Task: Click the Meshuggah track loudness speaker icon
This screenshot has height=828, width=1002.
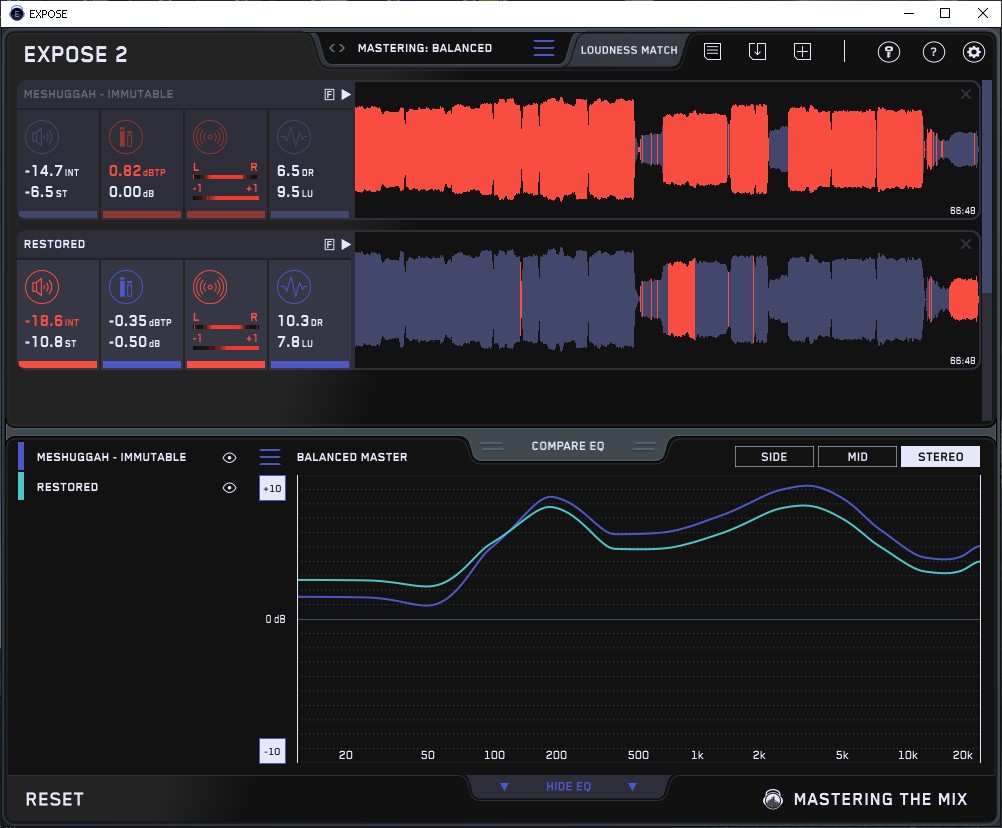Action: coord(42,137)
